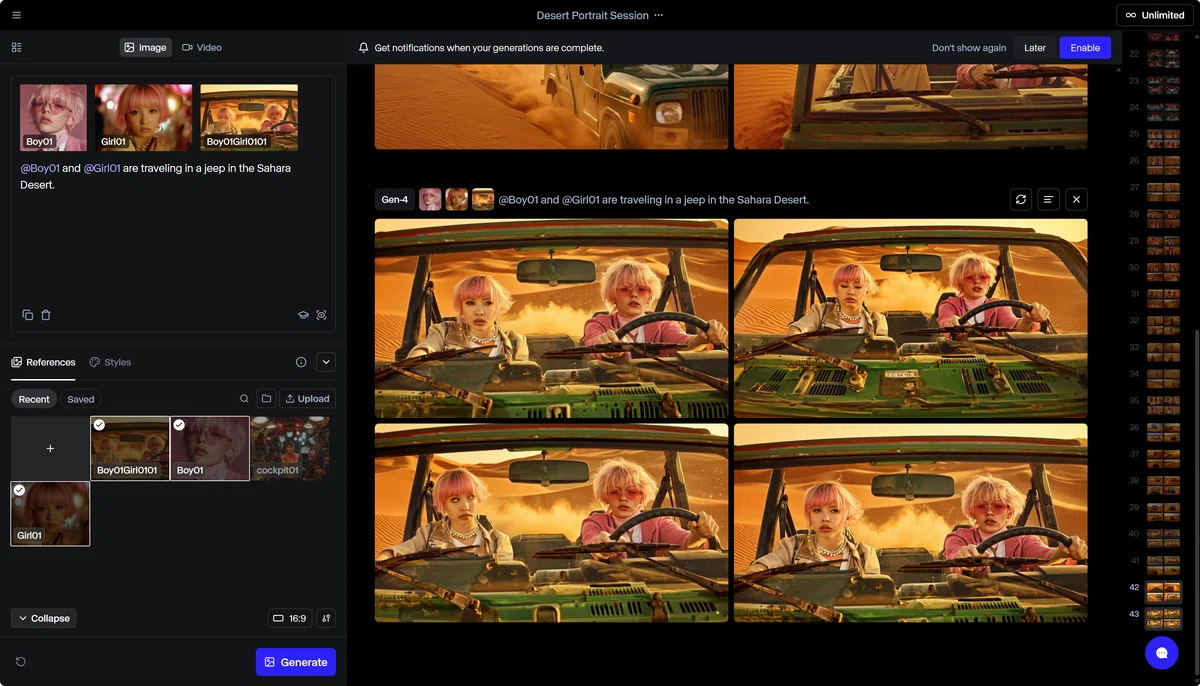Search references with the magnifier icon
Viewport: 1200px width, 686px height.
coord(244,399)
